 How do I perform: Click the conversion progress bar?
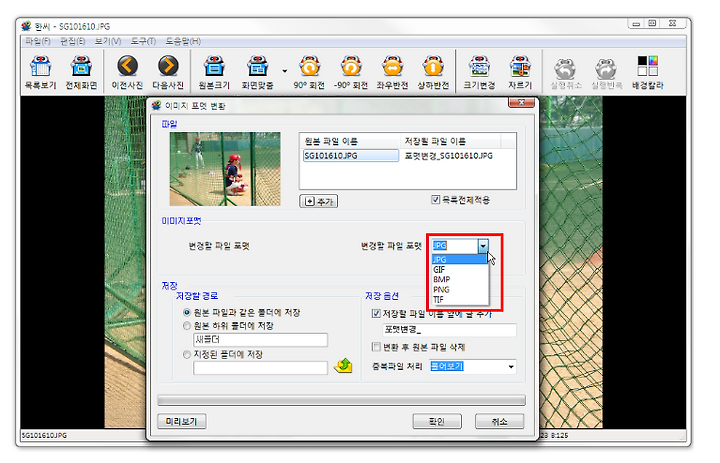tap(342, 400)
